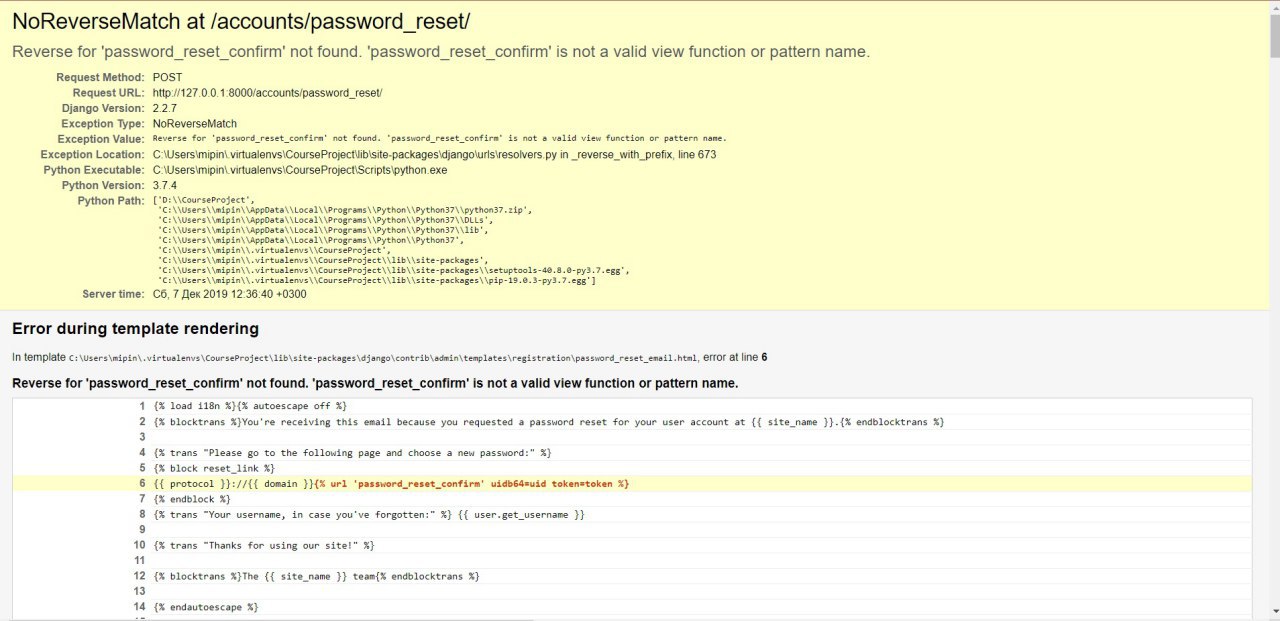The image size is (1280, 621).
Task: Click the 'Thanks for using our site!' line
Action: 264,546
